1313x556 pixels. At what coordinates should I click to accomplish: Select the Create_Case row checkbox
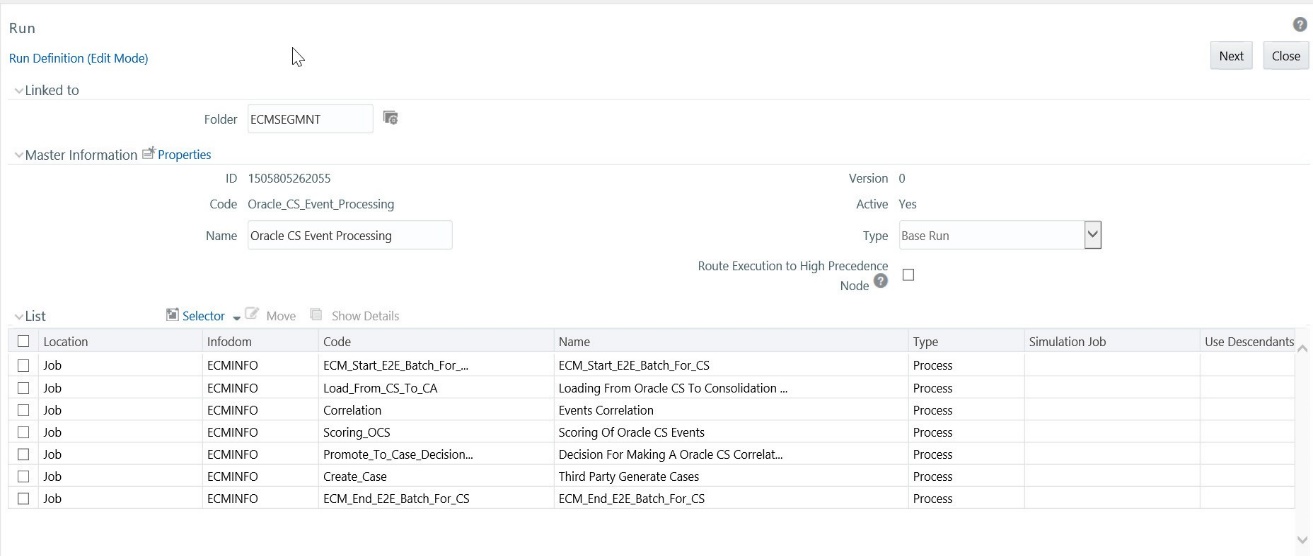(23, 476)
